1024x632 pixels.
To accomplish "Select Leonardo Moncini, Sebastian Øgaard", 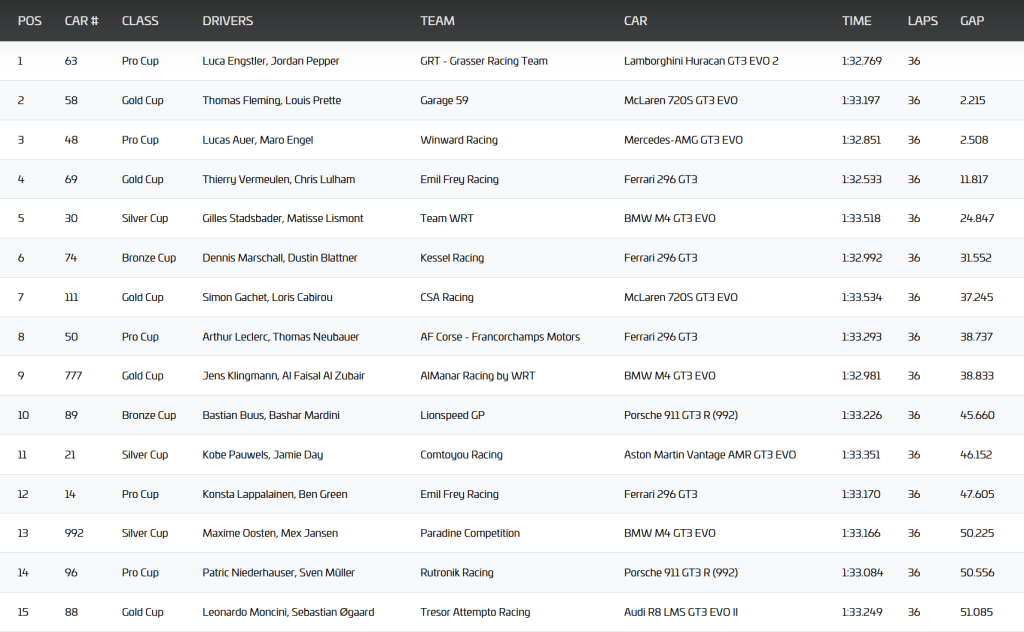I will (x=288, y=612).
